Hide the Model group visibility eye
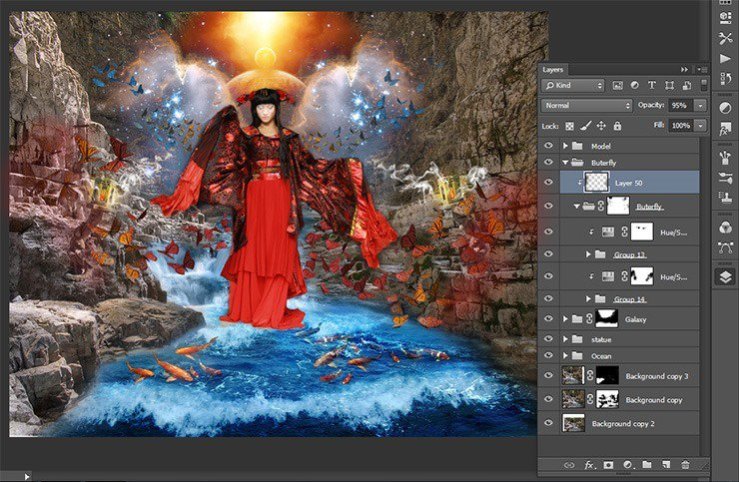The height and width of the screenshot is (482, 739). 549,146
